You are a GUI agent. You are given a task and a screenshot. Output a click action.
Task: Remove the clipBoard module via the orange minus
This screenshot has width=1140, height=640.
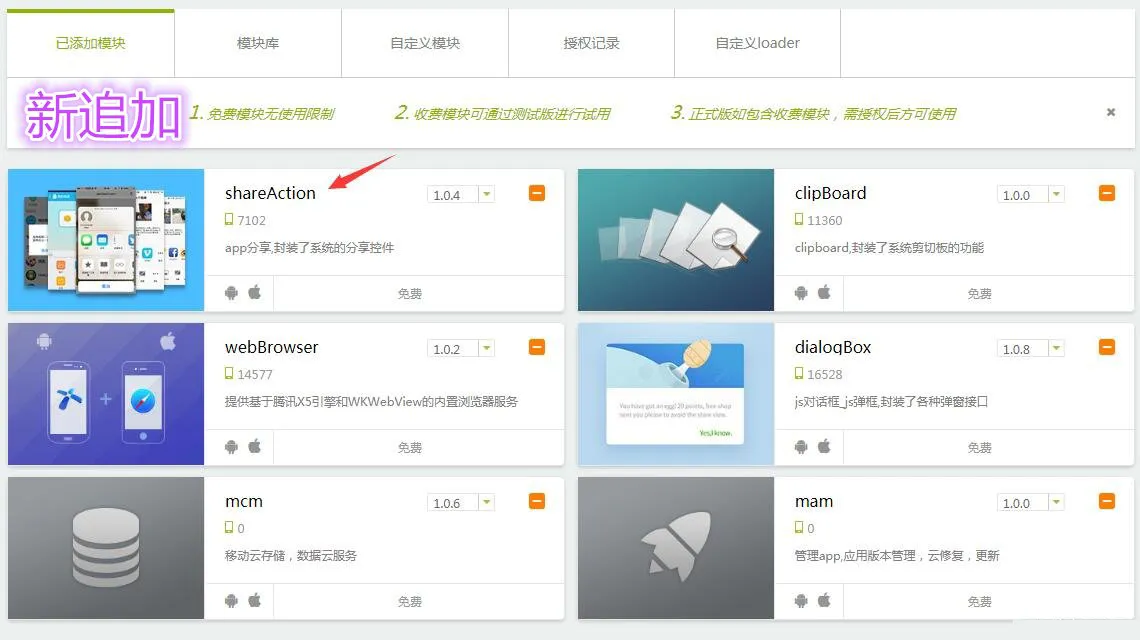1107,193
